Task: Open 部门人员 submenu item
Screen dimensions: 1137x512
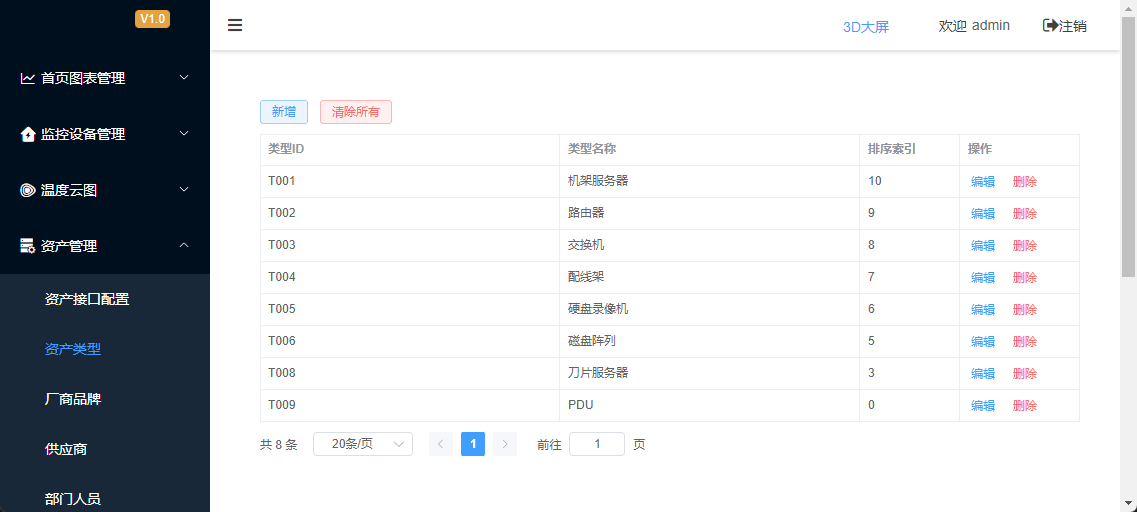Action: pyautogui.click(x=73, y=499)
